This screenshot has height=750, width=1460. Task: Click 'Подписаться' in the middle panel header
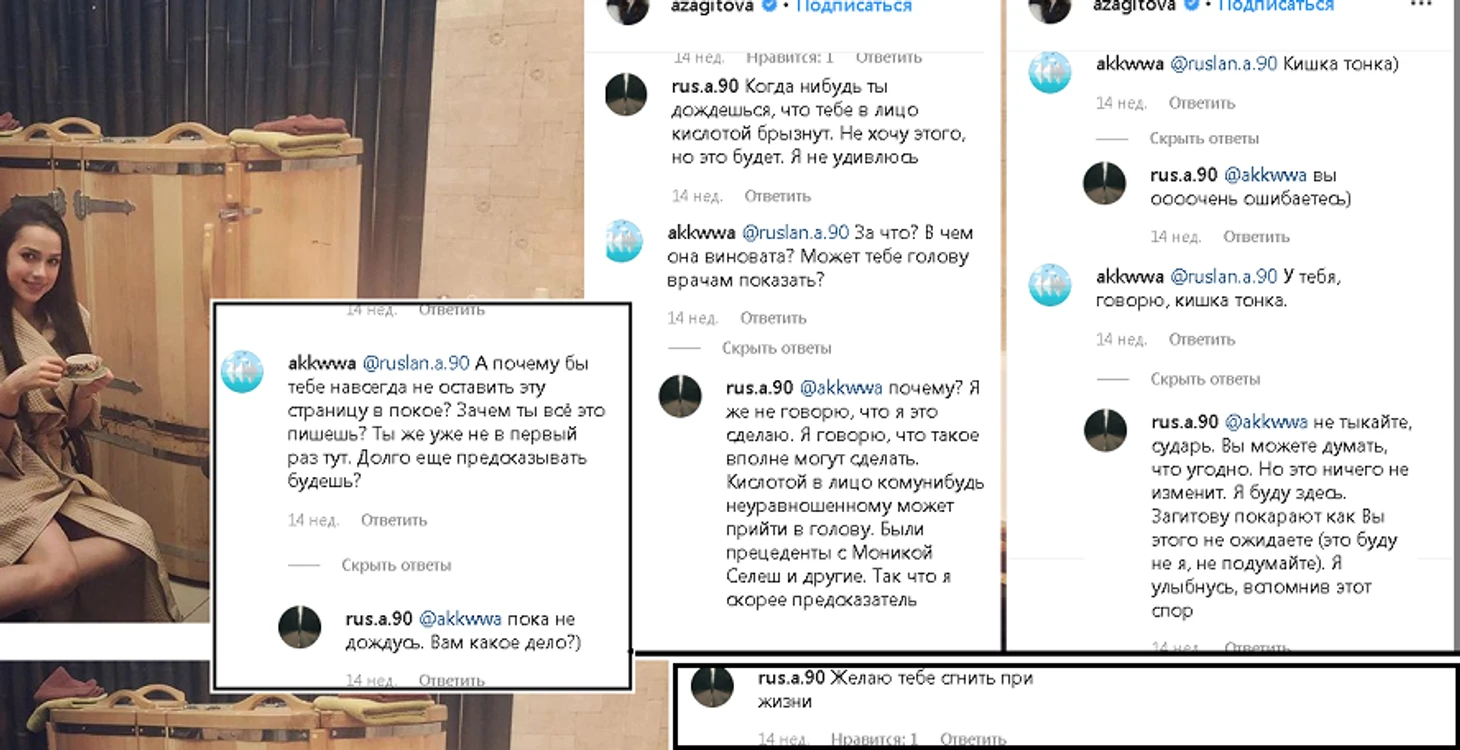854,6
